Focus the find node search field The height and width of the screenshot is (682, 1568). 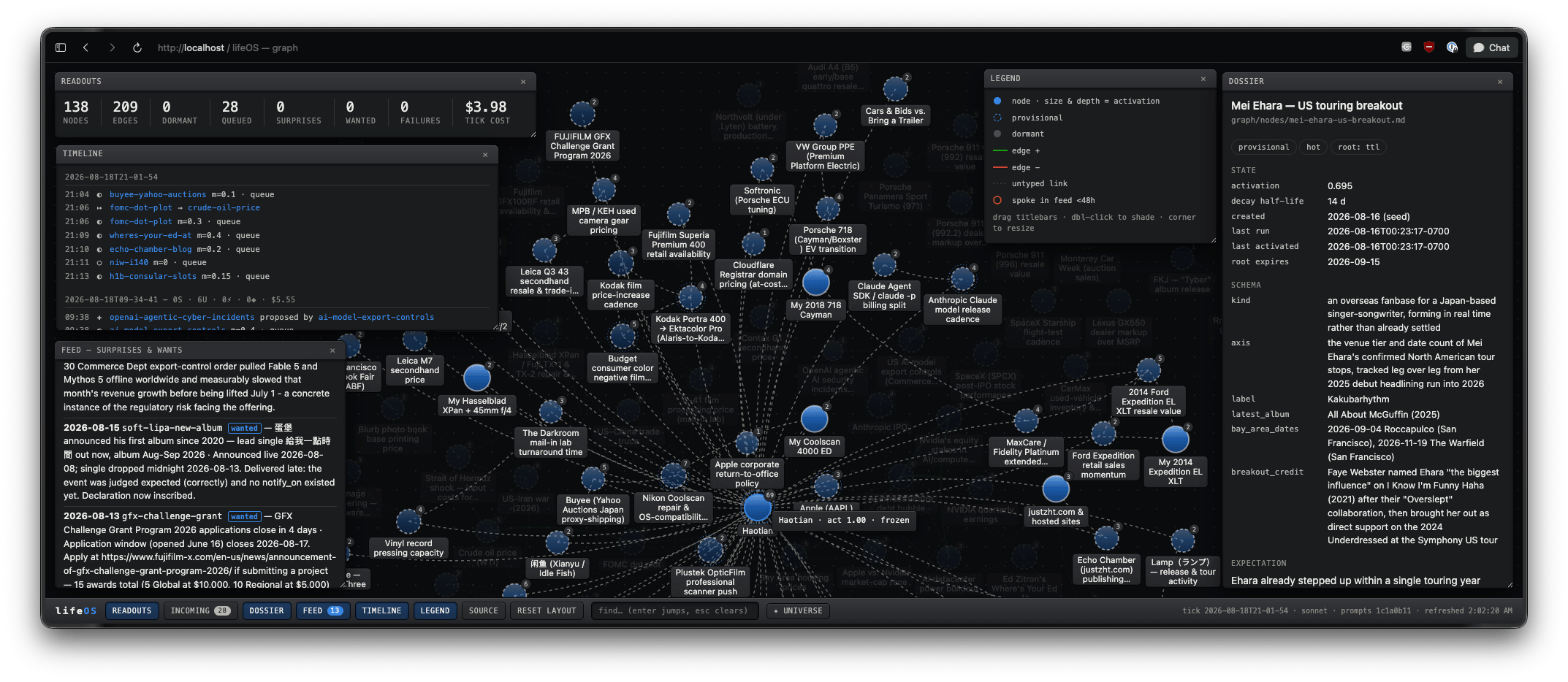(x=674, y=610)
